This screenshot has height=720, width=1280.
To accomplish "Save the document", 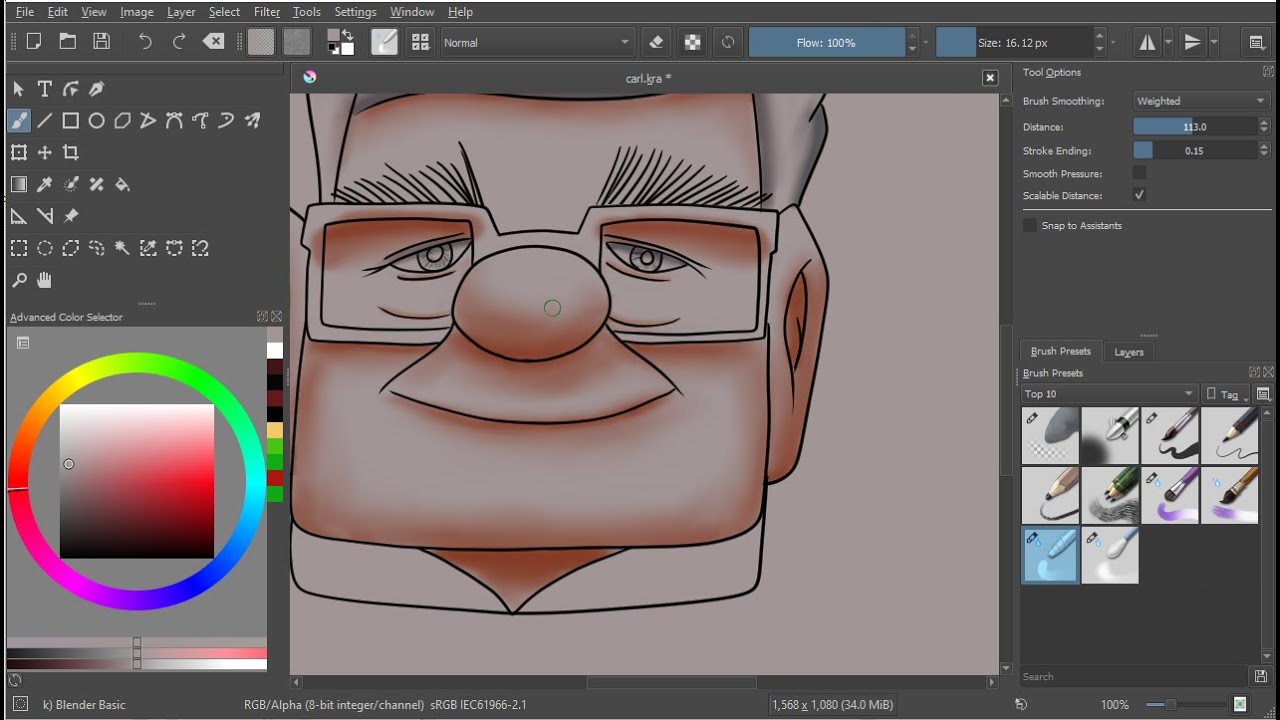I will point(101,42).
